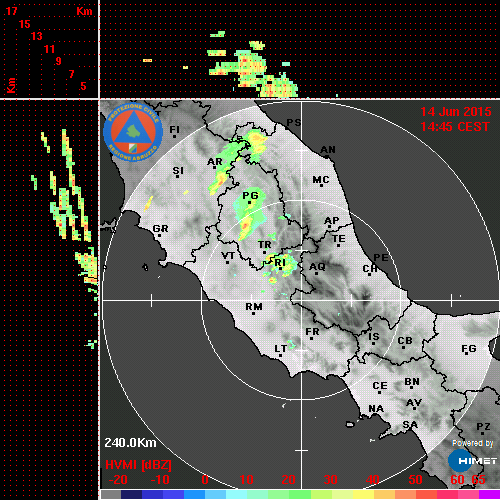This screenshot has width=500, height=500.
Task: Click the magenta 65 dBZ color swatch
Action: [x=489, y=494]
